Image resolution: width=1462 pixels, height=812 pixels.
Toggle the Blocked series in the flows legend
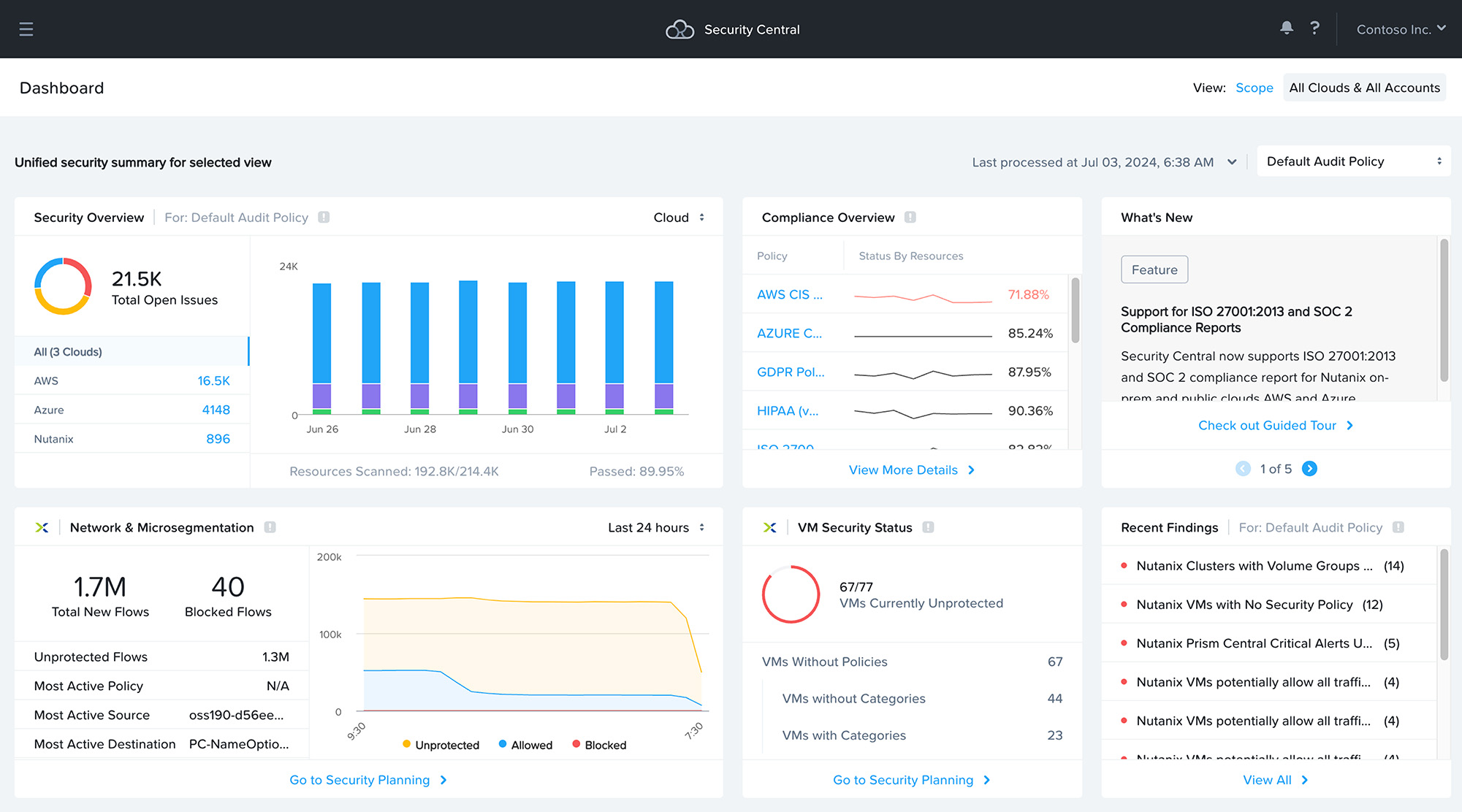click(599, 744)
